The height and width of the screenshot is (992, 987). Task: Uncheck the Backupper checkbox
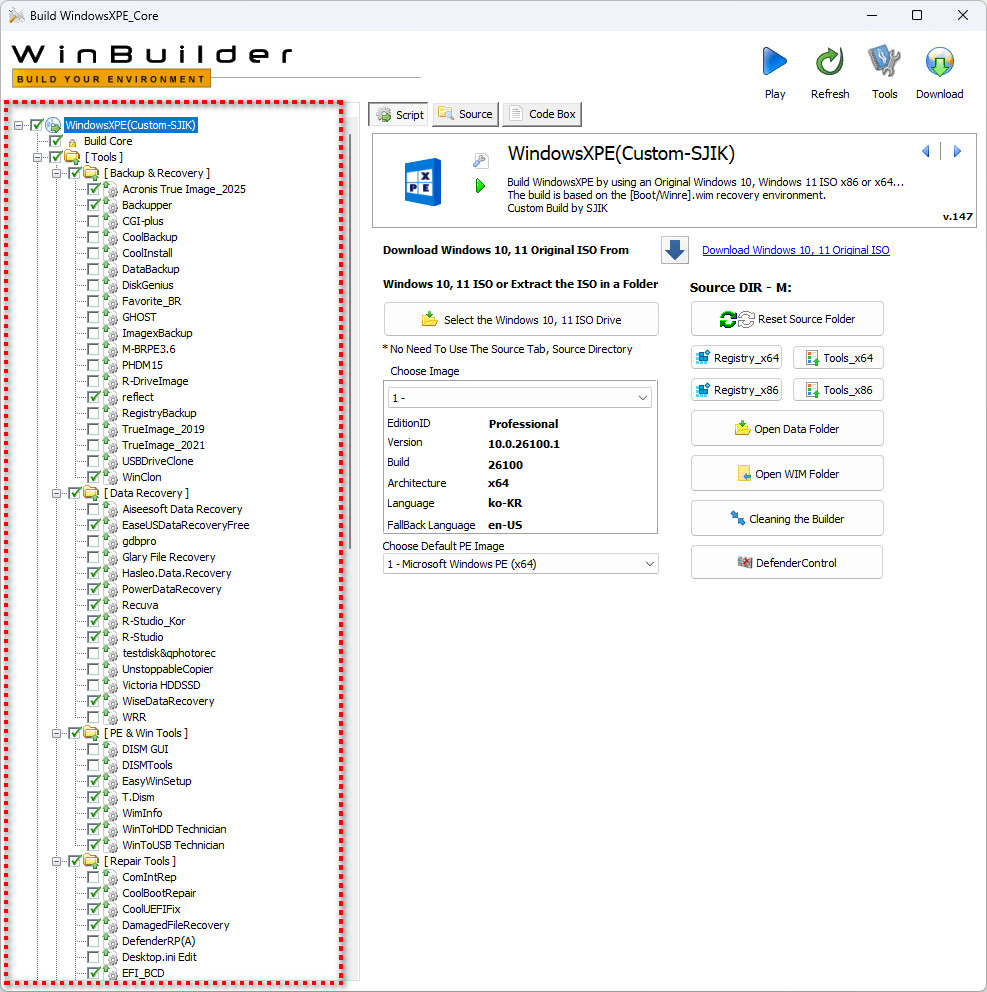(x=94, y=205)
